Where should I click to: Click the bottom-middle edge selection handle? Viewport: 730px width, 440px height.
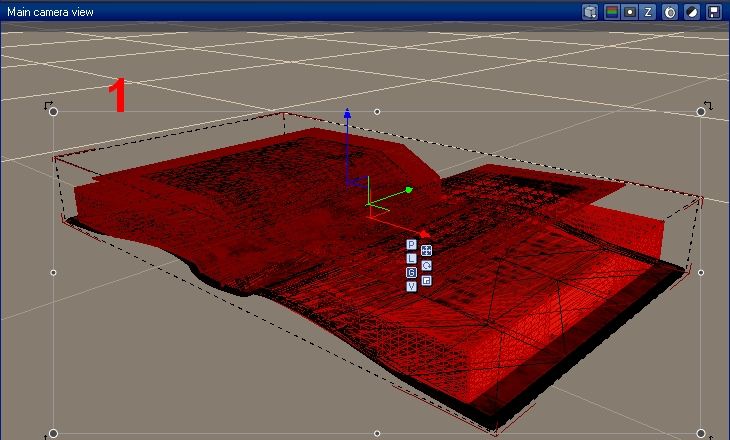377,433
